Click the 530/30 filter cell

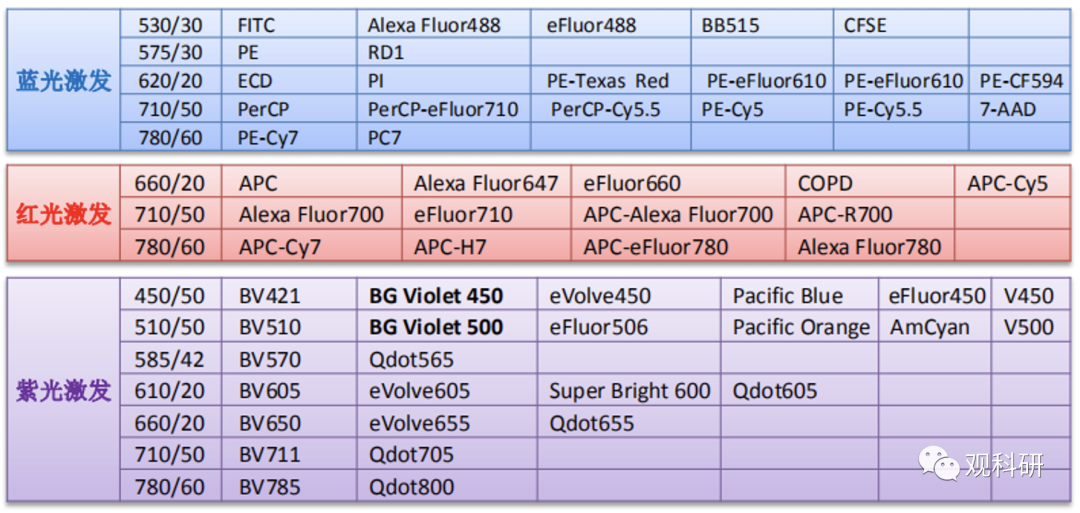coord(169,25)
